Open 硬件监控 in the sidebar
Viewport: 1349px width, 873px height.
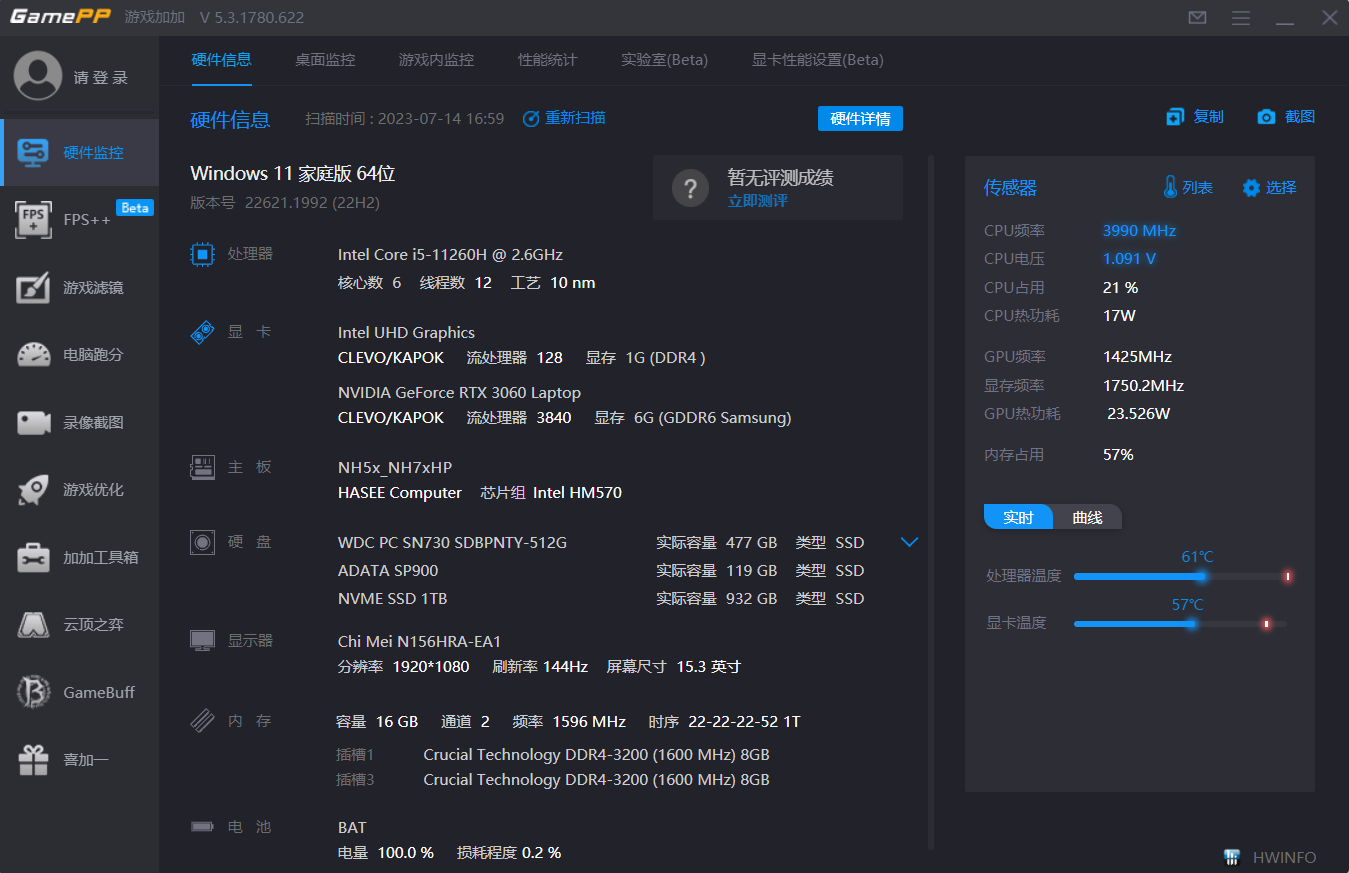point(79,152)
